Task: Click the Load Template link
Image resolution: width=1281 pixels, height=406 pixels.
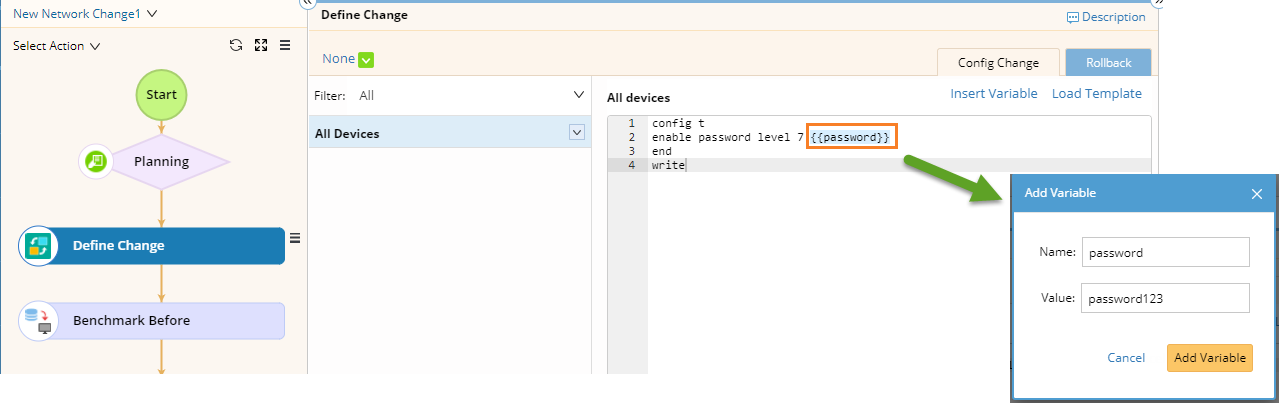Action: 1097,93
